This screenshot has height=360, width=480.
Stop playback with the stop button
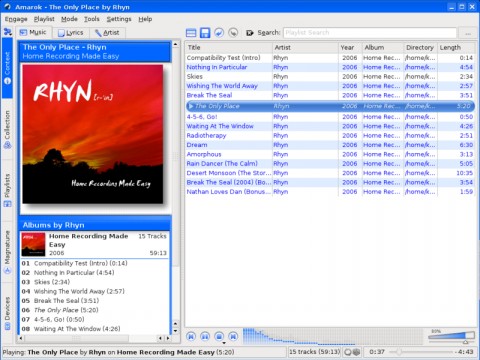click(x=219, y=337)
